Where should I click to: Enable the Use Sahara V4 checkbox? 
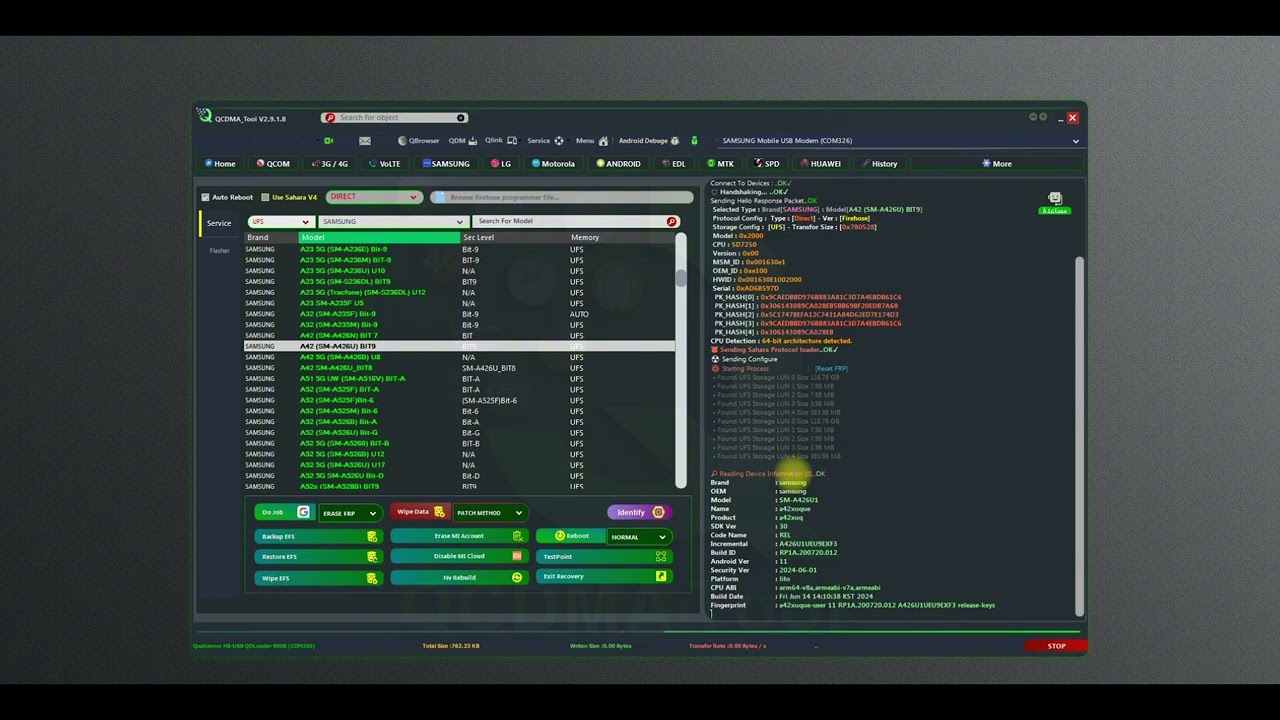[x=265, y=197]
